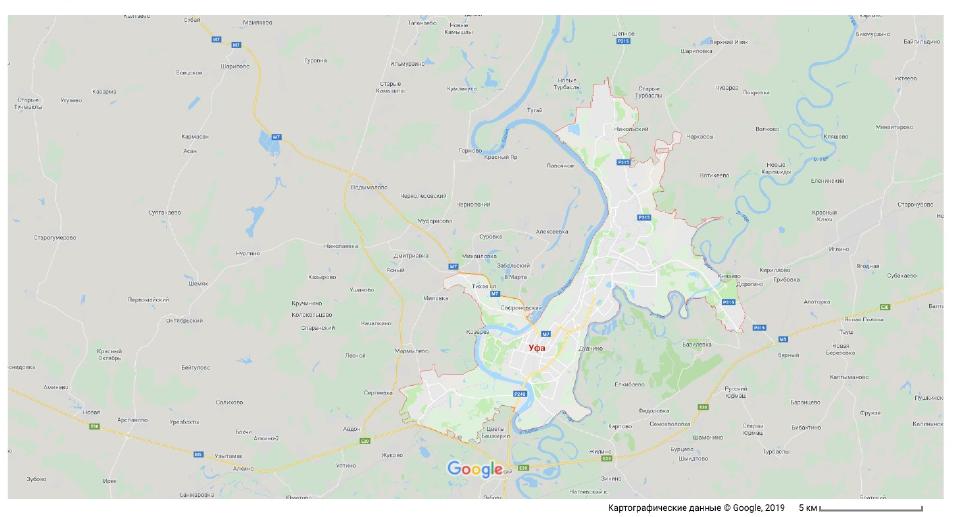Select the Шарипово village label
This screenshot has height=517, width=953.
235,66
